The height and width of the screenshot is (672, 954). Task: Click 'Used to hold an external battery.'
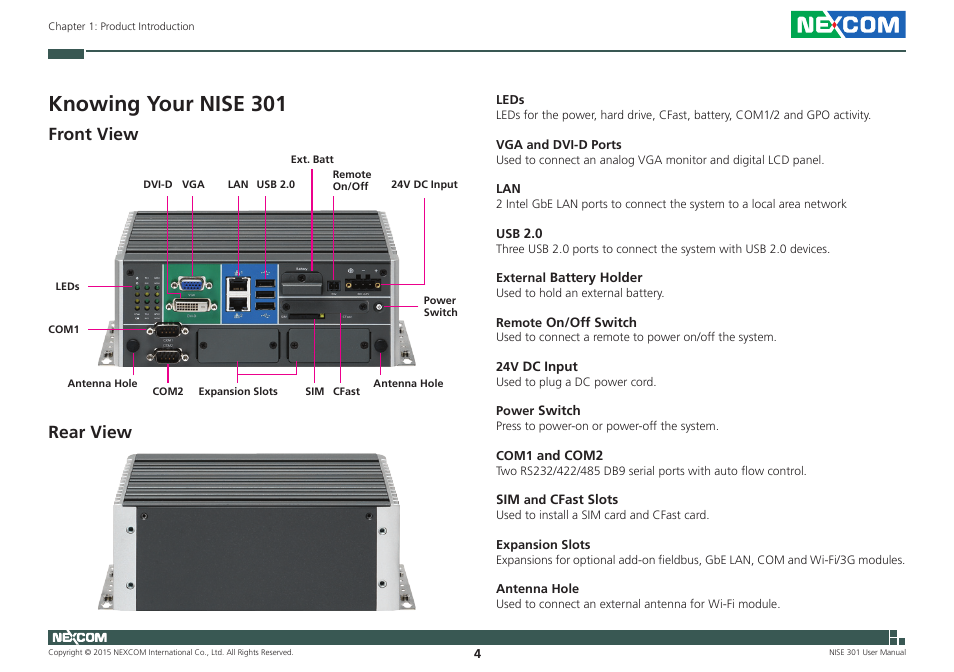(580, 293)
